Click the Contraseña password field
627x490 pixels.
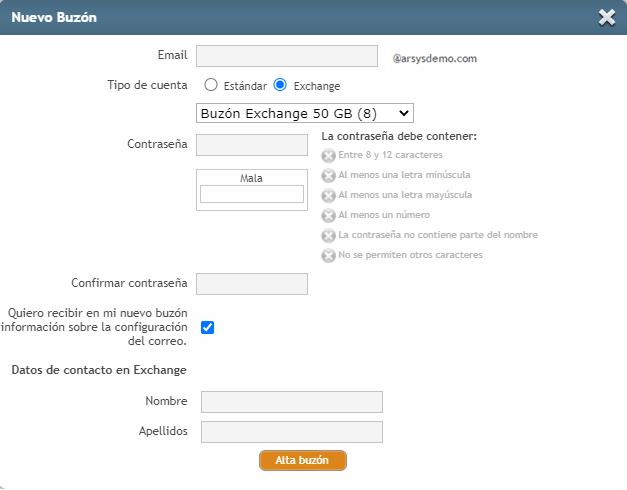coord(252,145)
